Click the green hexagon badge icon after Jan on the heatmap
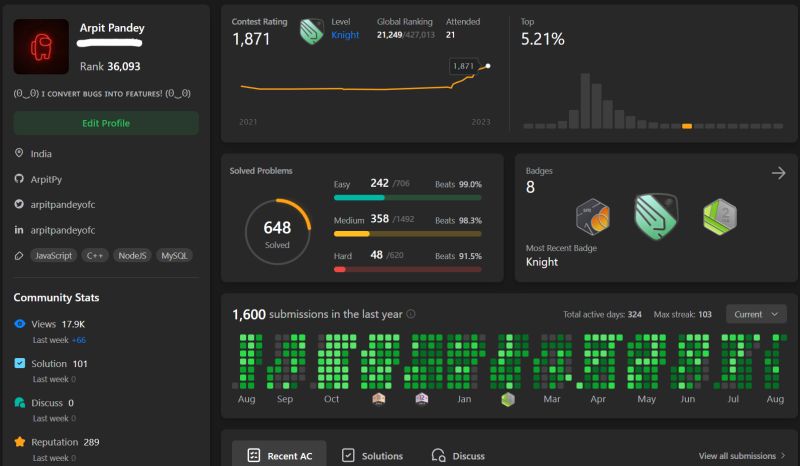Viewport: 800px width, 466px height. 508,399
